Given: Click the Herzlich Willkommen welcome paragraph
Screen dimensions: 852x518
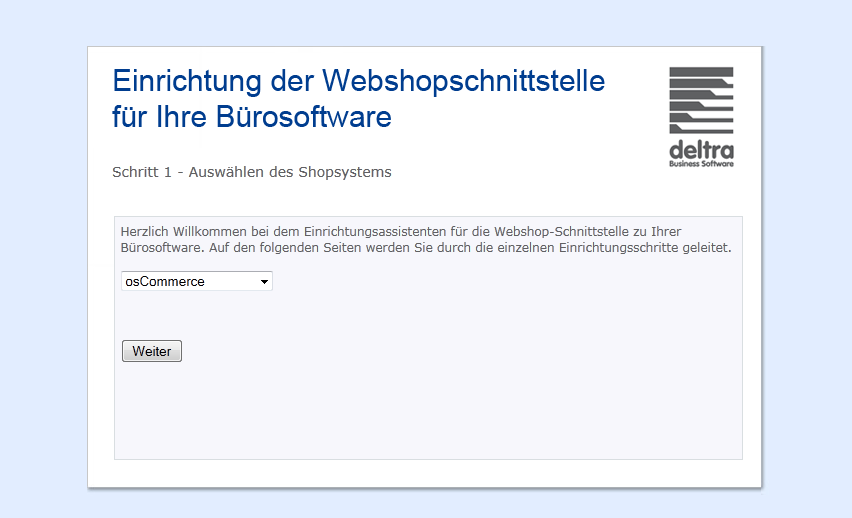Looking at the screenshot, I should [x=426, y=239].
